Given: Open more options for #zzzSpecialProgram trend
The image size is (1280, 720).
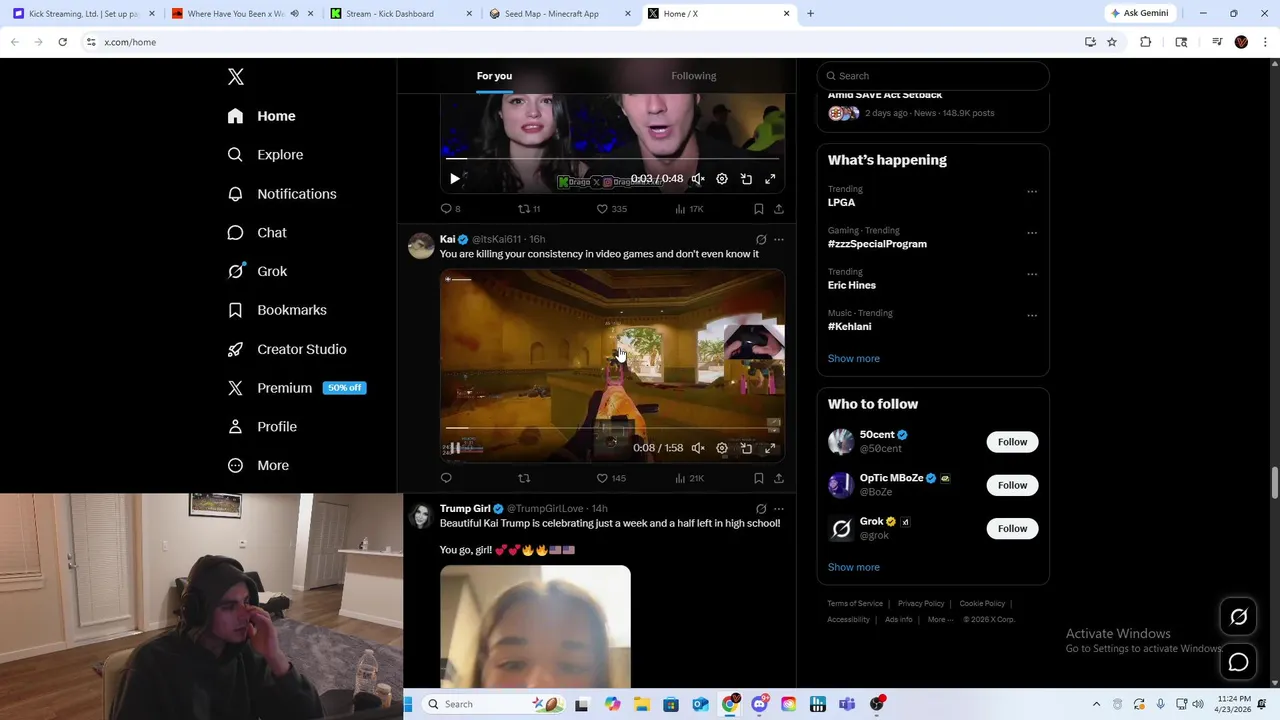Looking at the screenshot, I should (1032, 233).
